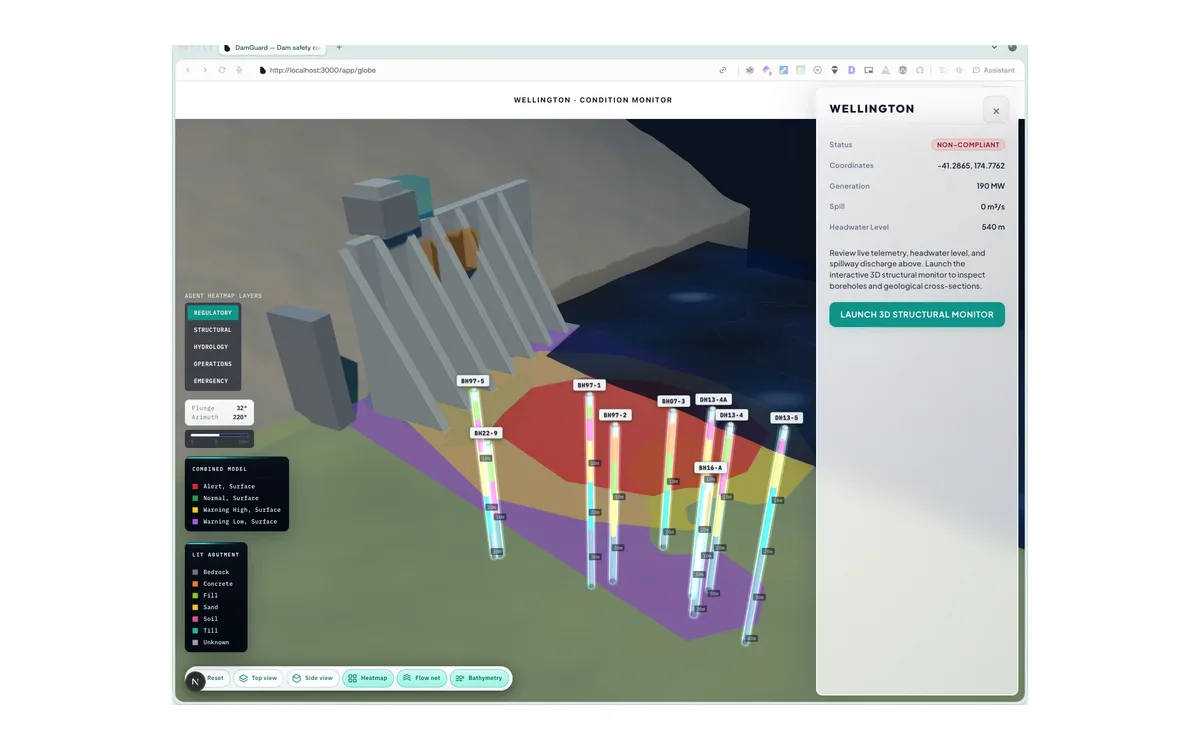Click the browser profile avatar

(x=1012, y=47)
